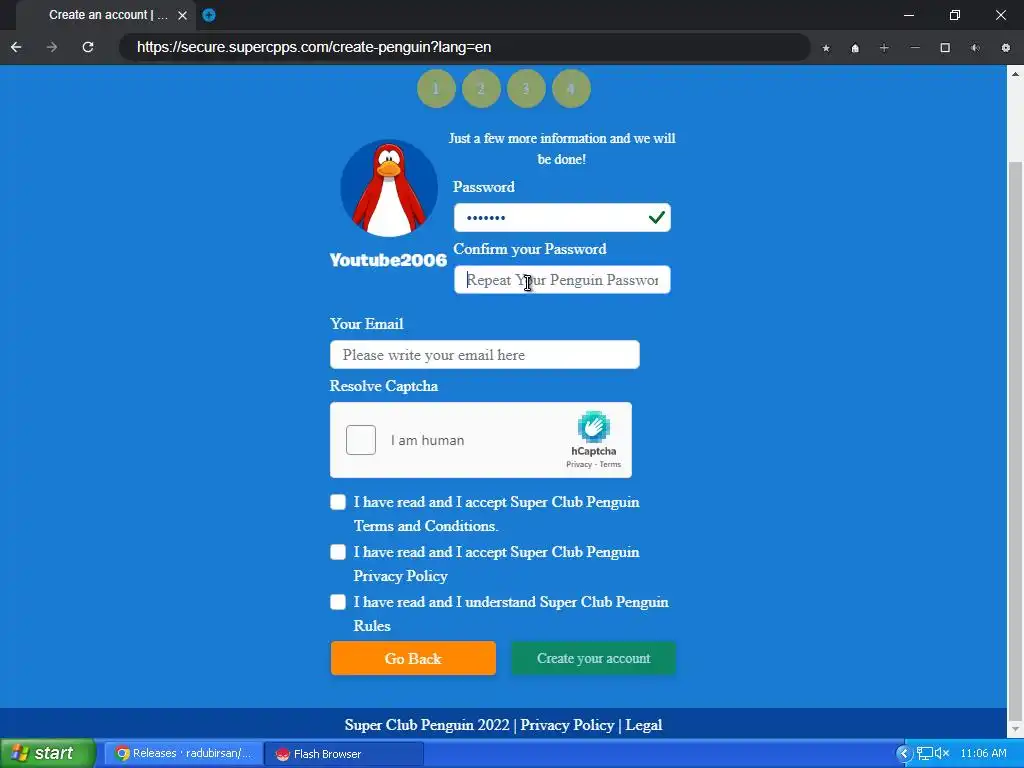Click the red penguin avatar image
This screenshot has height=768, width=1024.
pyautogui.click(x=389, y=188)
